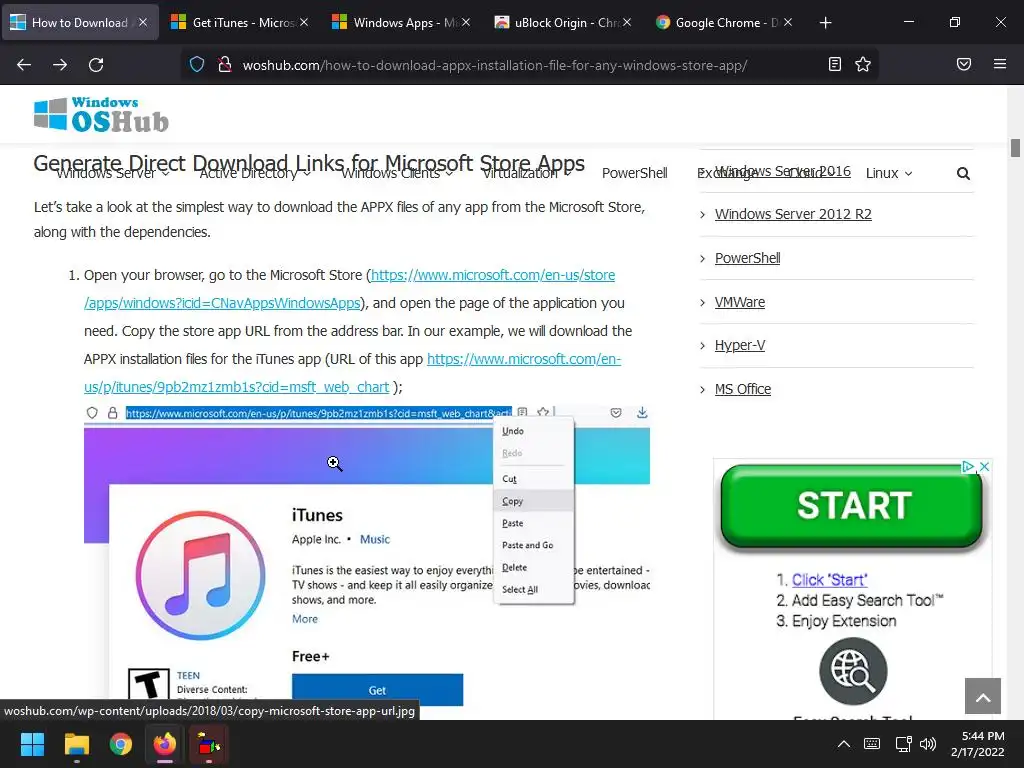Reload the current page
This screenshot has height=768, width=1024.
click(x=96, y=64)
